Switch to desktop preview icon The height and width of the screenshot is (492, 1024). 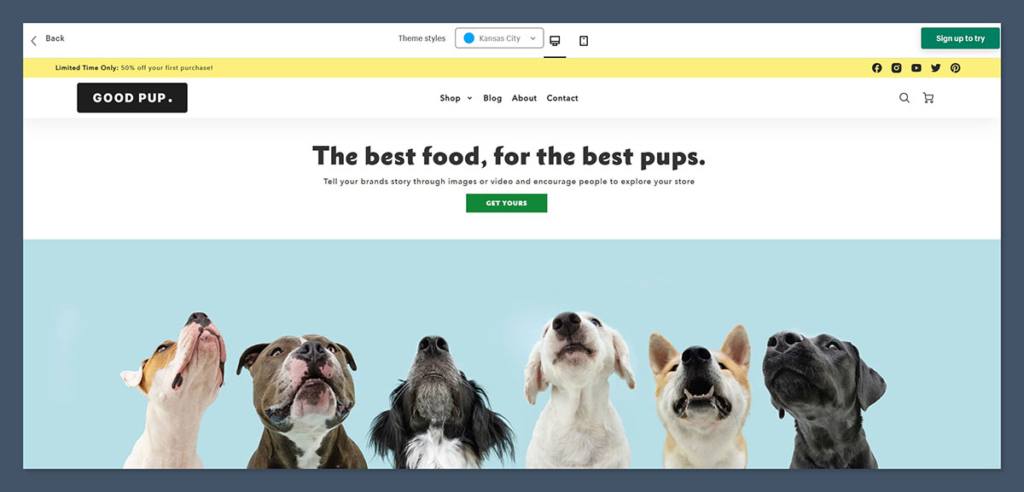coord(554,41)
